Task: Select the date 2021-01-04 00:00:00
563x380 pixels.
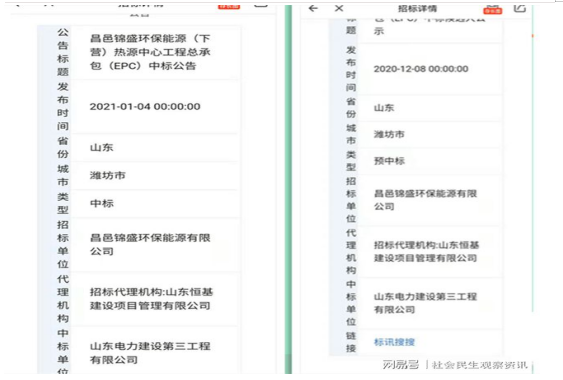Action: pyautogui.click(x=145, y=106)
